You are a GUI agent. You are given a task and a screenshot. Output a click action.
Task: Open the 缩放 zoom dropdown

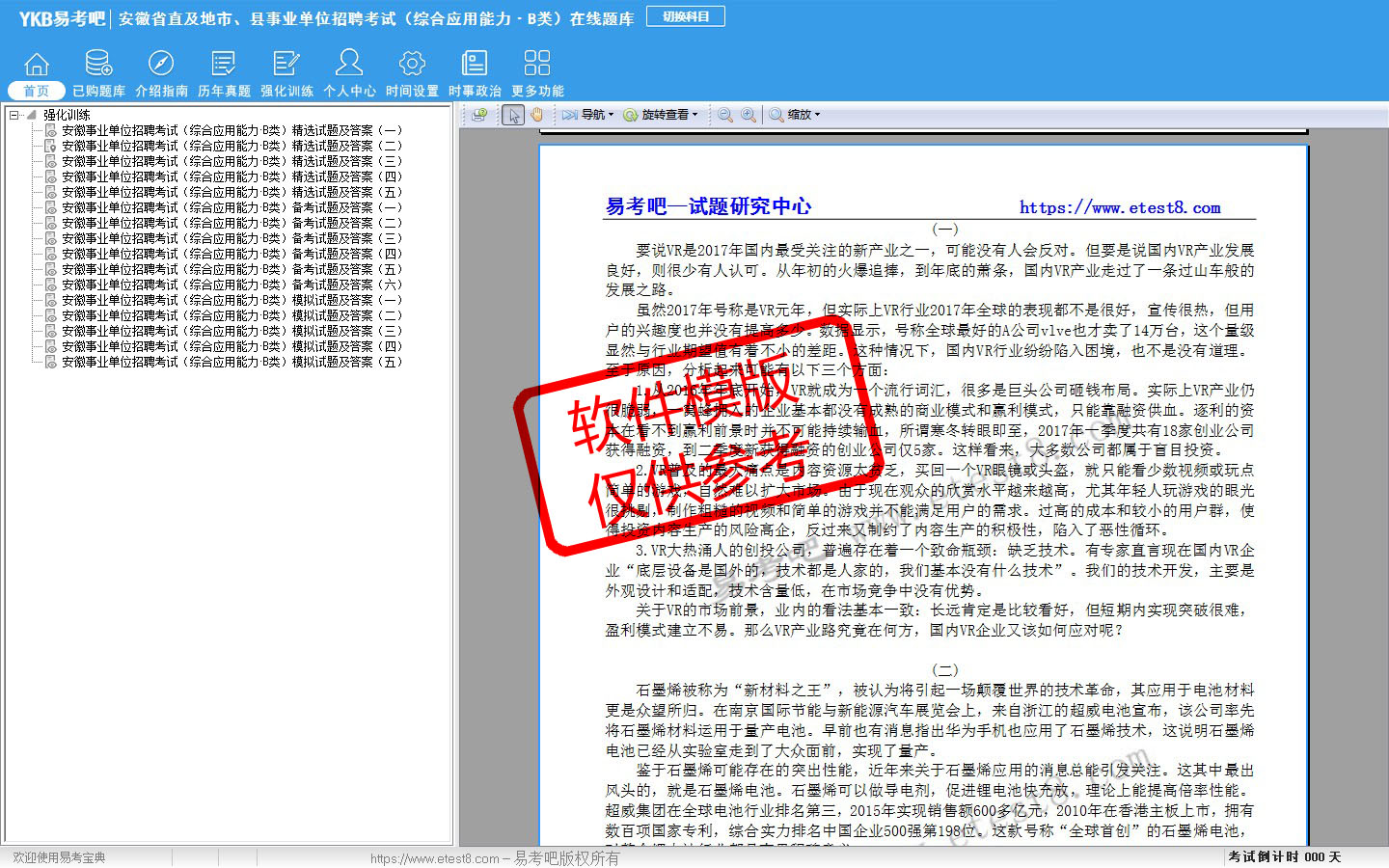(x=796, y=115)
